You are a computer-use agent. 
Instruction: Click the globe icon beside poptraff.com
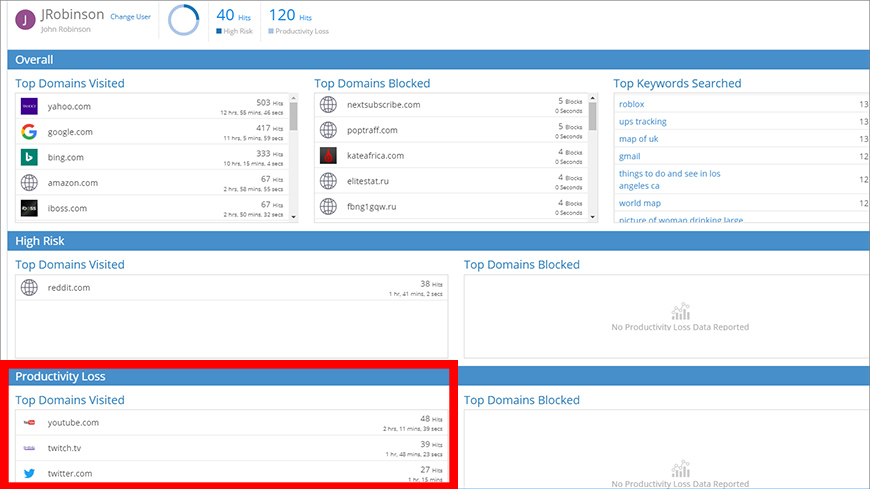click(328, 130)
